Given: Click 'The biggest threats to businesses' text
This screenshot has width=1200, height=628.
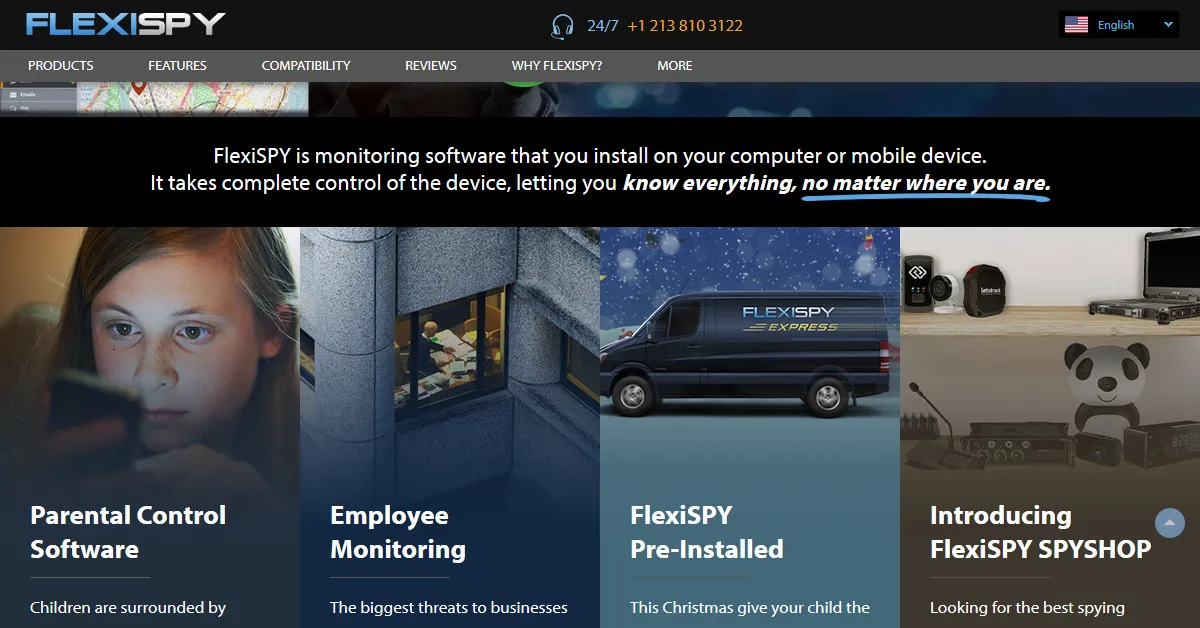Looking at the screenshot, I should 449,607.
